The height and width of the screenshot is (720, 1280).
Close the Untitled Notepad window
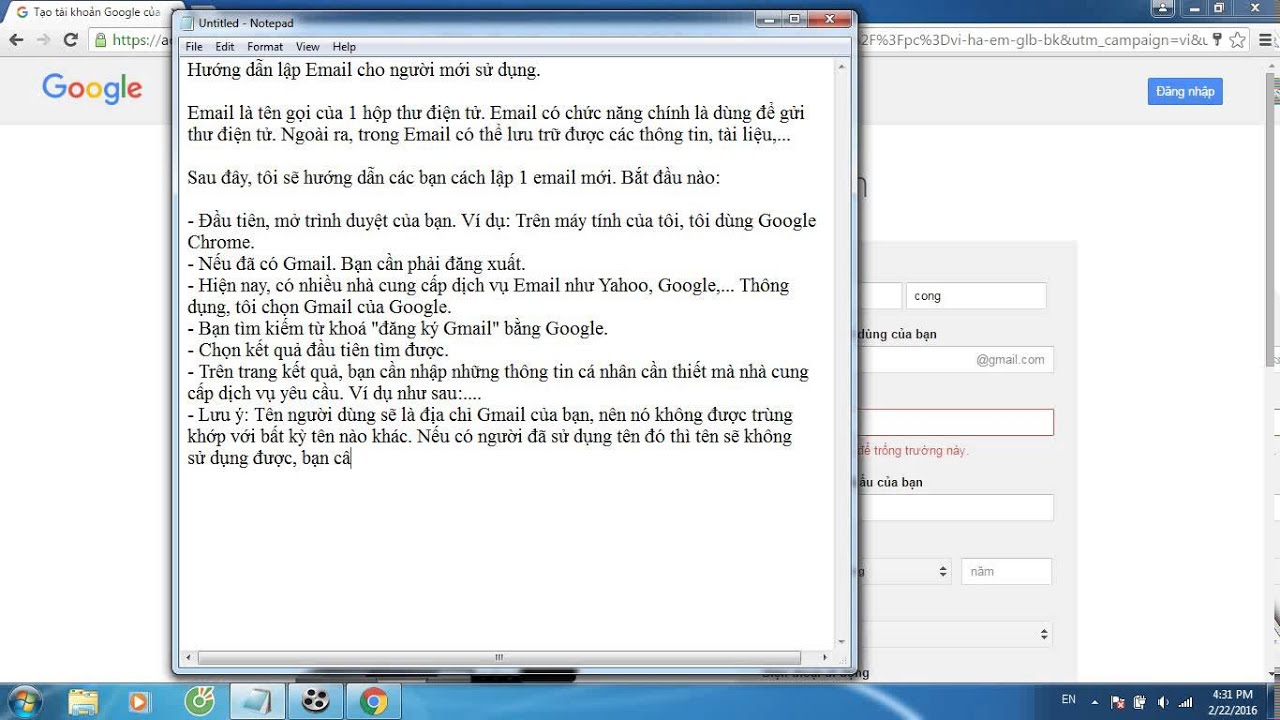coord(830,19)
